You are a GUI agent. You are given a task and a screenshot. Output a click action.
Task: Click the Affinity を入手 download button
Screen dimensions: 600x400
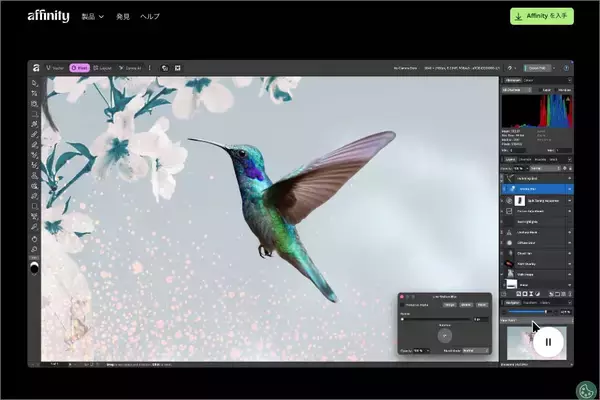click(541, 16)
